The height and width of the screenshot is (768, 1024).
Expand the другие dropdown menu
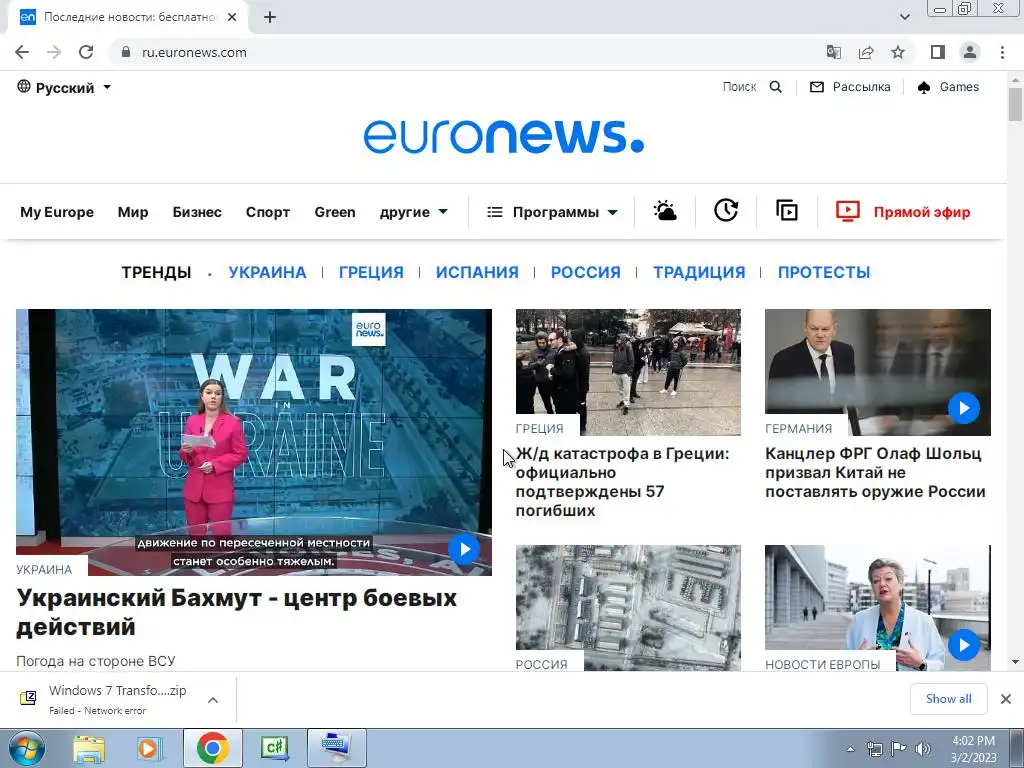click(413, 212)
